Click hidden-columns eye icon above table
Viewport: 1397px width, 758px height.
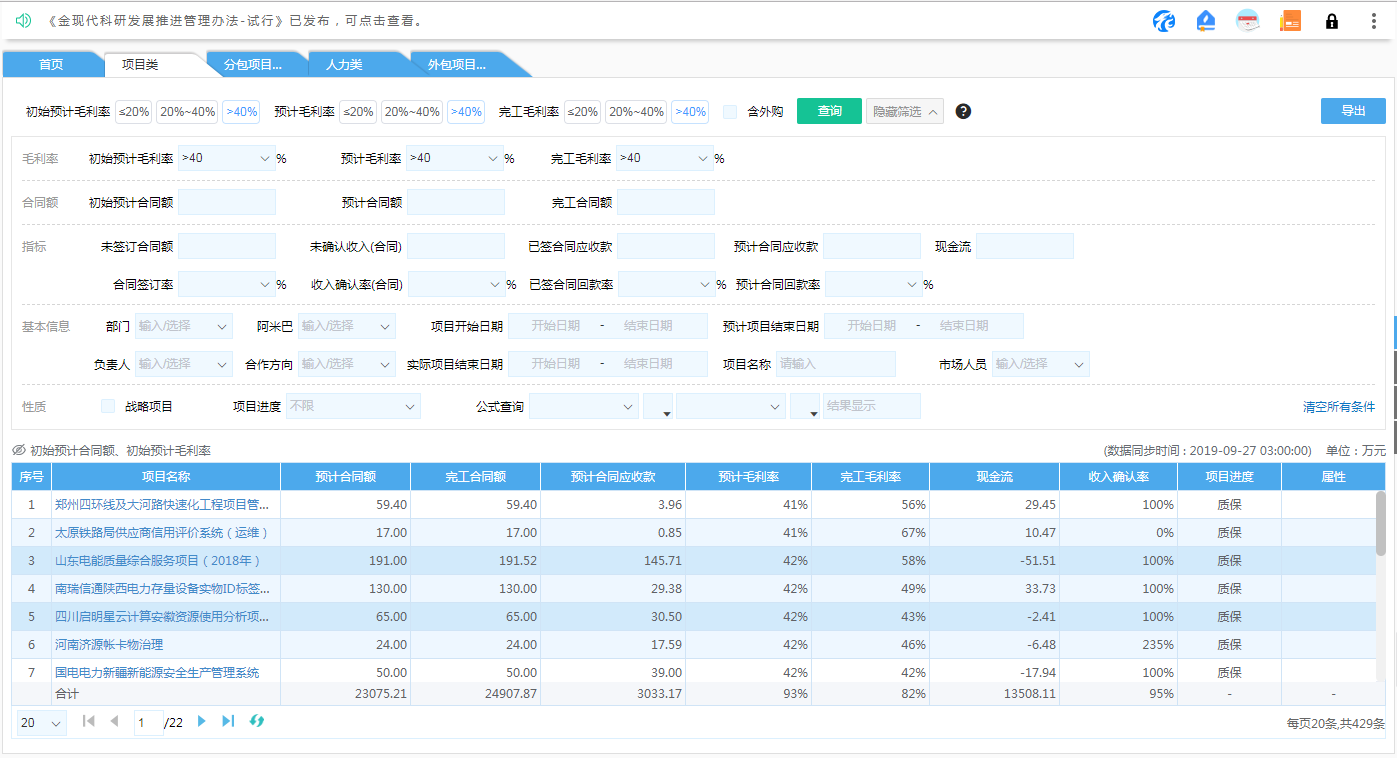tap(19, 451)
